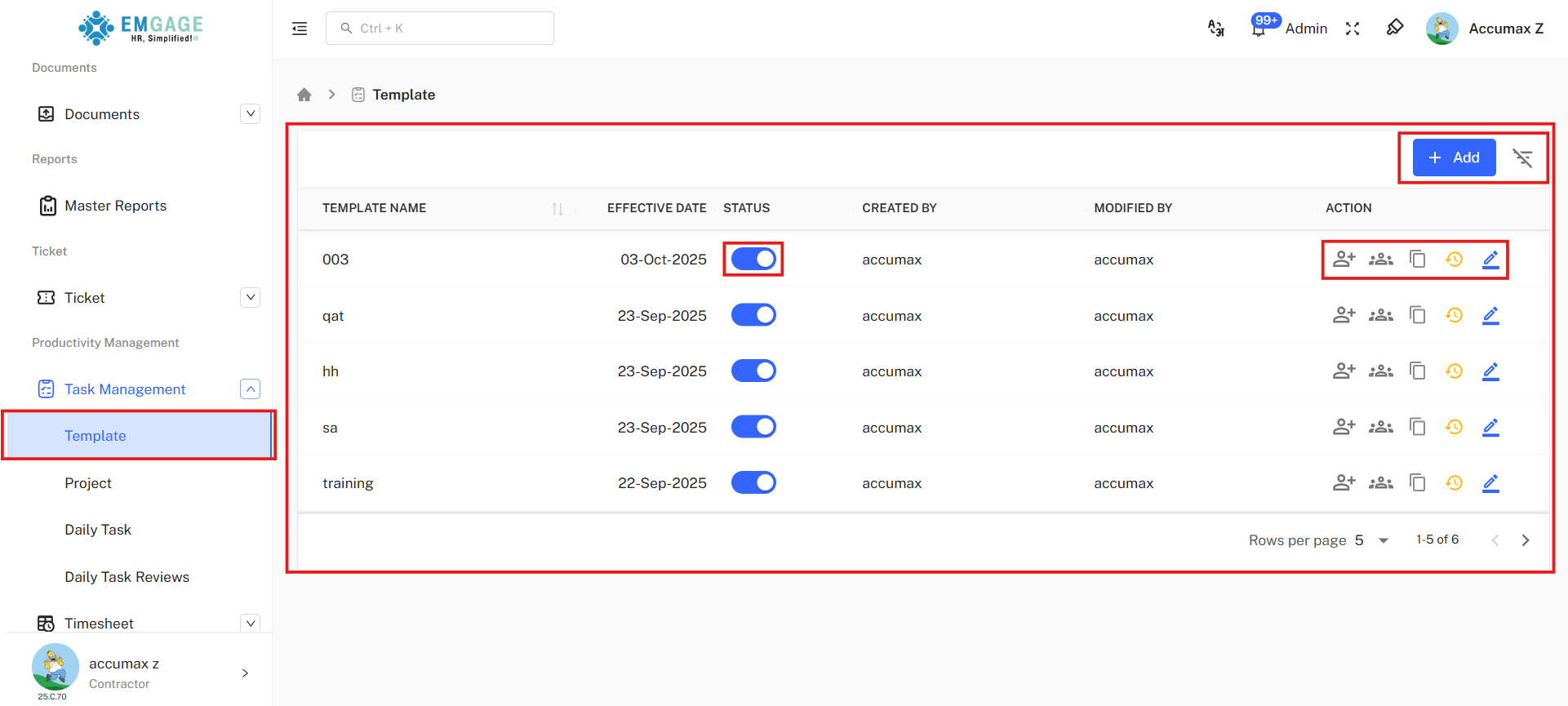
Task: Select Project from the sidebar menu
Action: coord(88,483)
